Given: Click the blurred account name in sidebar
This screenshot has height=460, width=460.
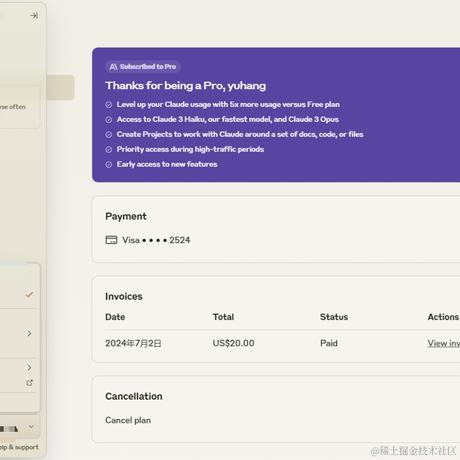Looking at the screenshot, I should pyautogui.click(x=9, y=429).
